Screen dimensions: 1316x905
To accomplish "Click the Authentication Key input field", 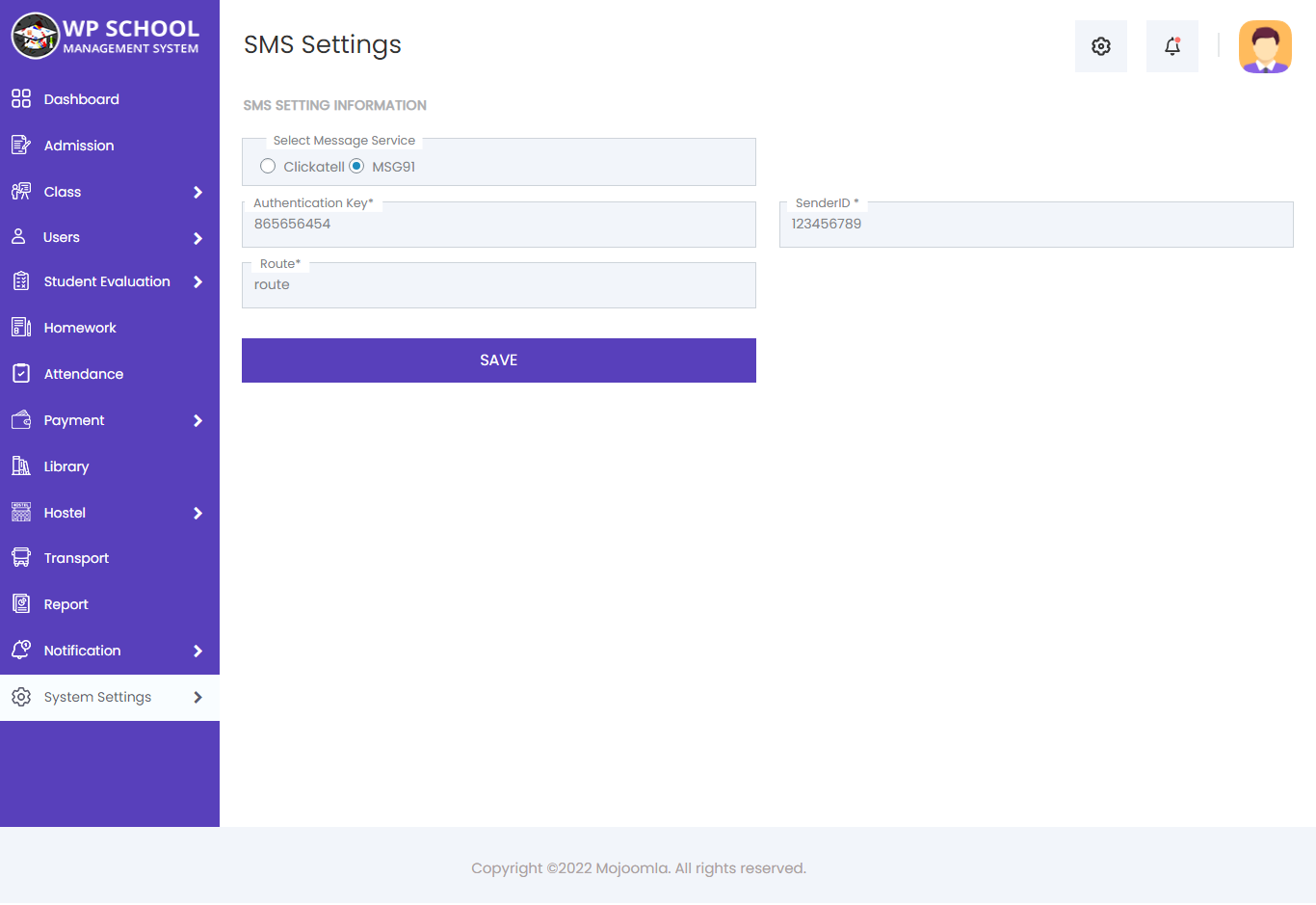I will (499, 225).
